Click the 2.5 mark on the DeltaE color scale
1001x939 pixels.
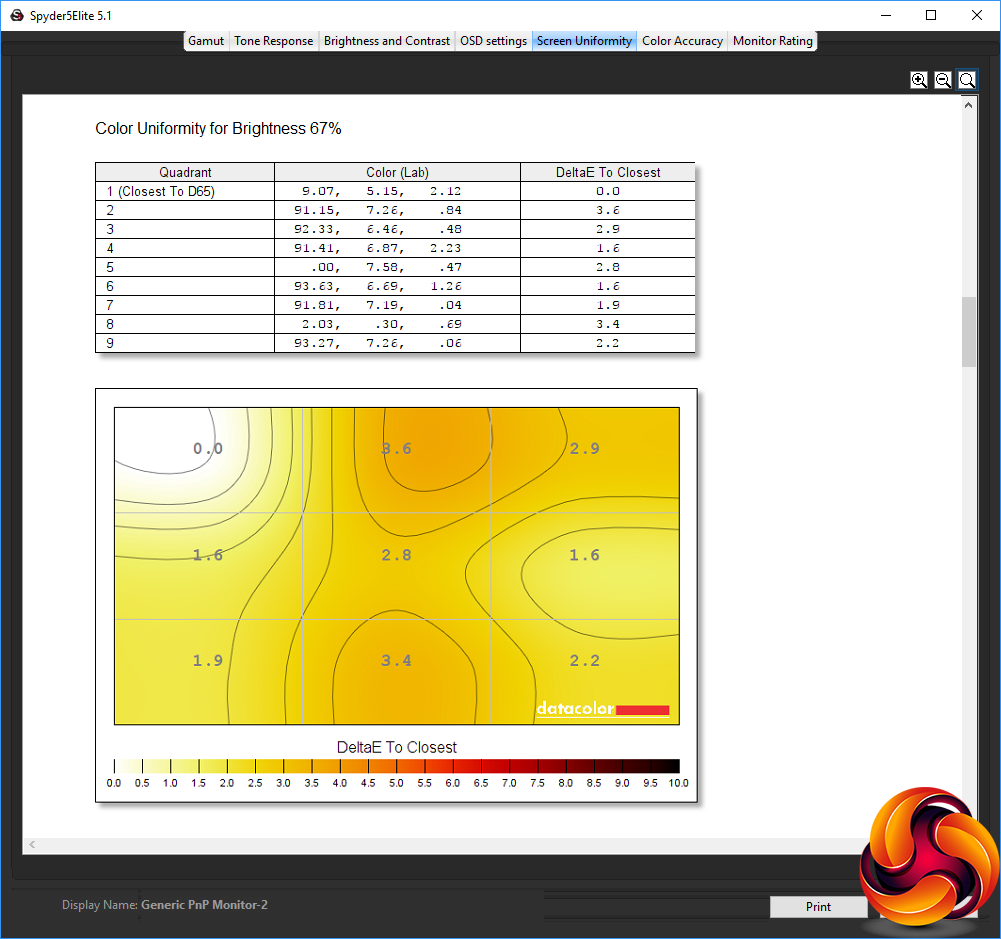[255, 783]
